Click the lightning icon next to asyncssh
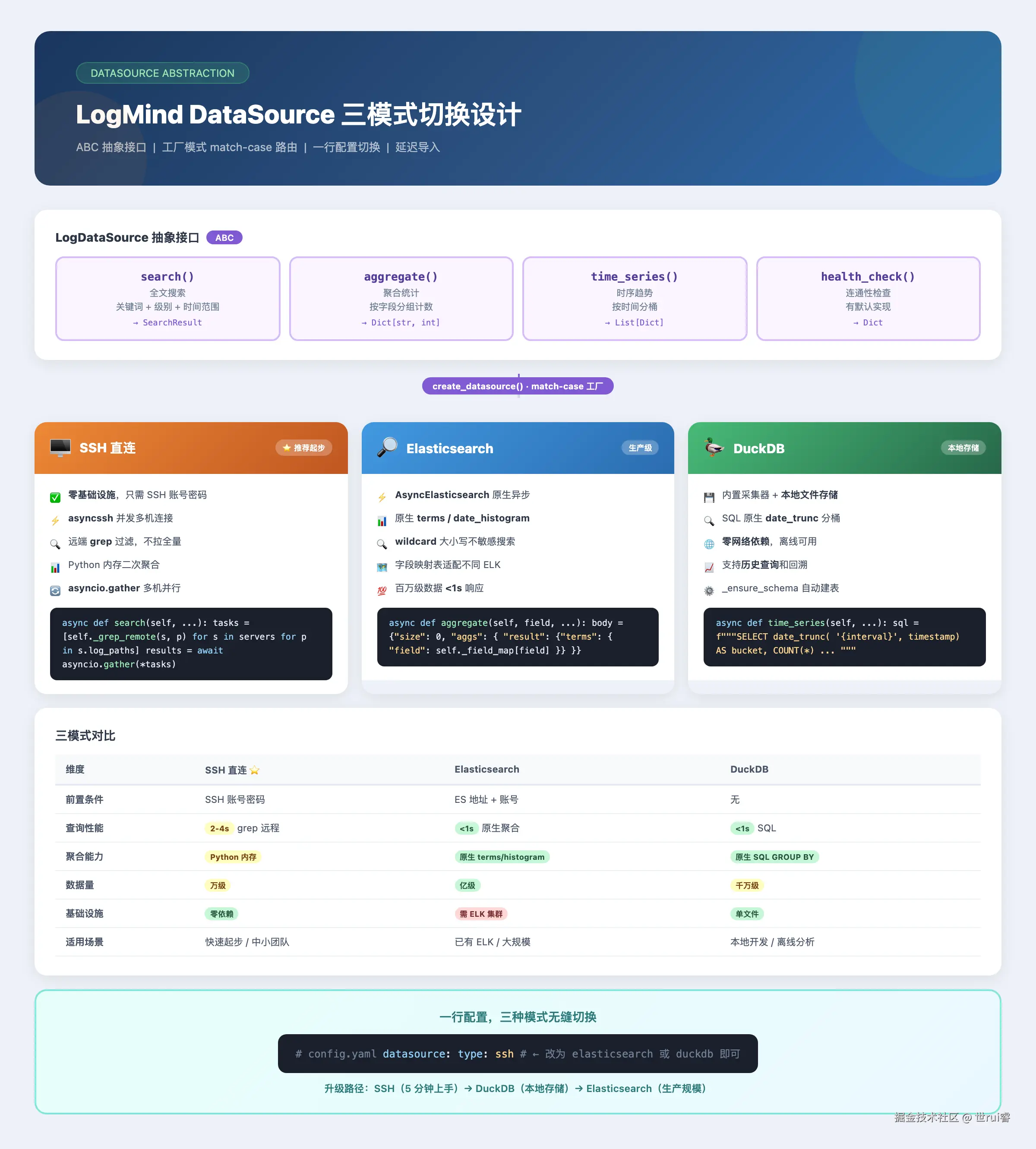The width and height of the screenshot is (1036, 1149). pyautogui.click(x=55, y=521)
